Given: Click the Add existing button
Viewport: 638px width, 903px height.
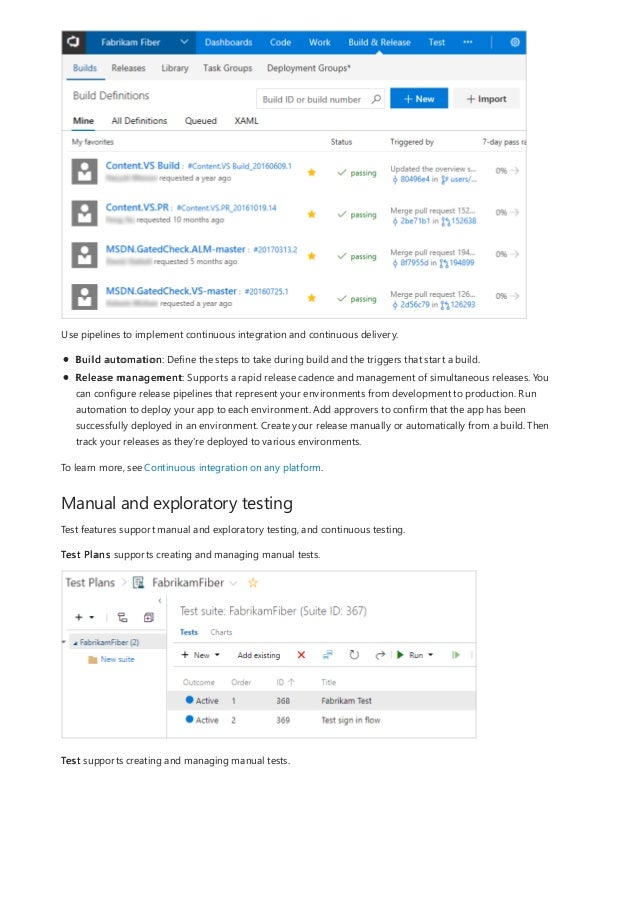Looking at the screenshot, I should tap(259, 655).
